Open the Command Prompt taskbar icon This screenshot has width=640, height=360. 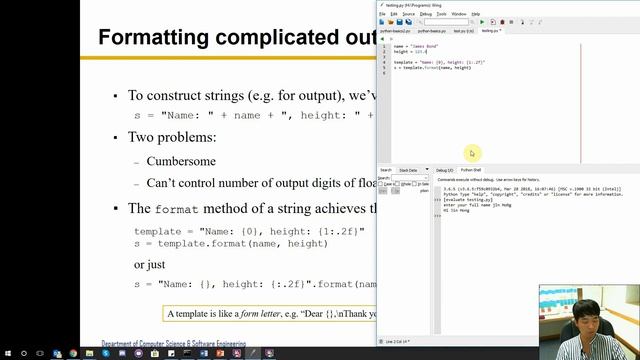(x=187, y=353)
